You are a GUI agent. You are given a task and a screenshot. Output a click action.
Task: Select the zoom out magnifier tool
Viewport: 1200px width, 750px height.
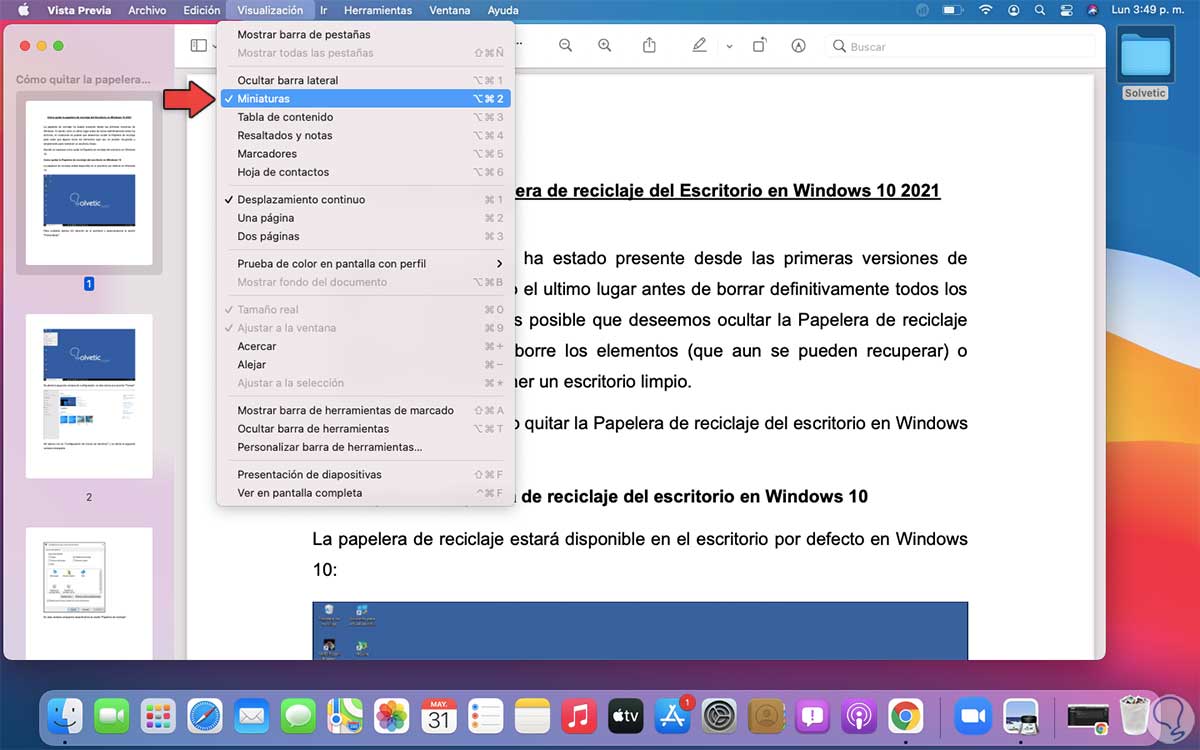(565, 45)
